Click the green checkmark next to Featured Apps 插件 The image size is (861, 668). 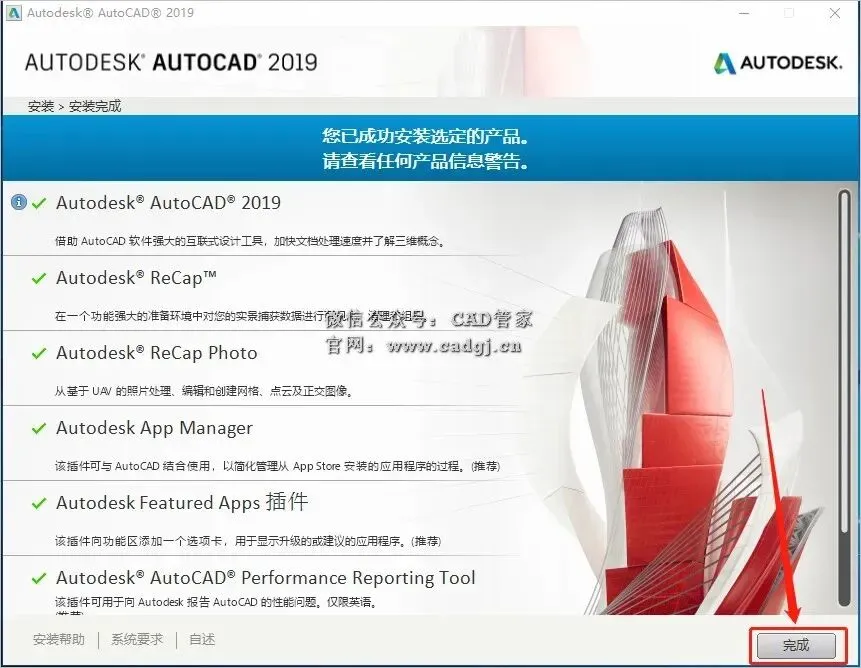[39, 503]
